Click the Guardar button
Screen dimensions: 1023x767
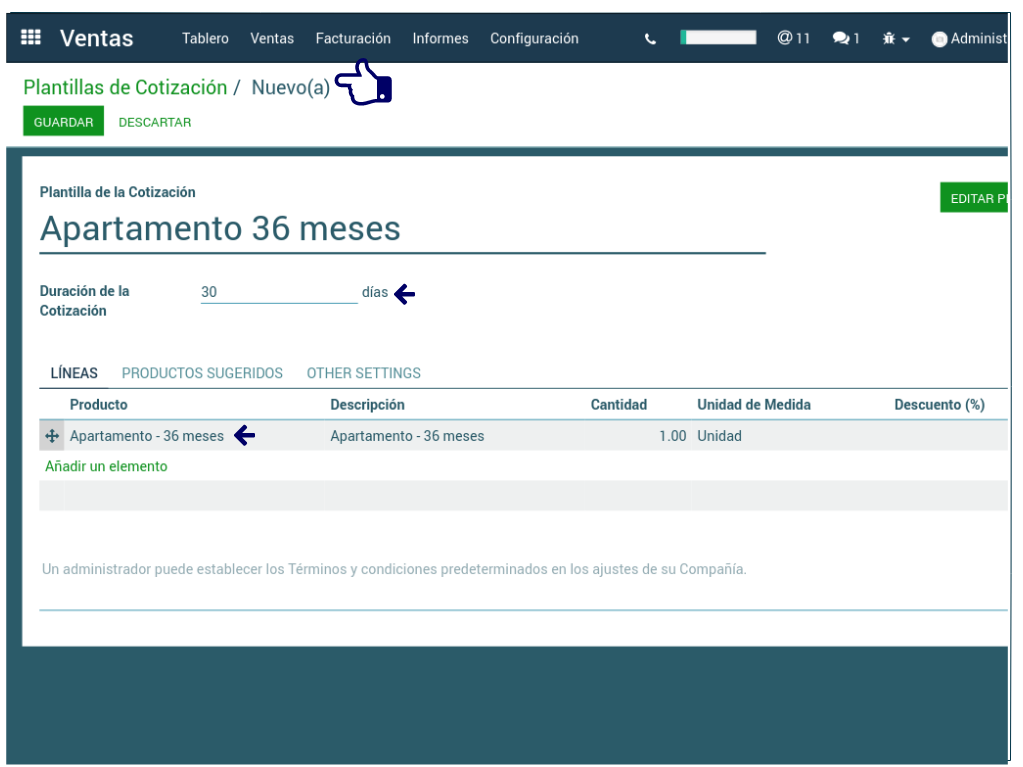pos(63,122)
